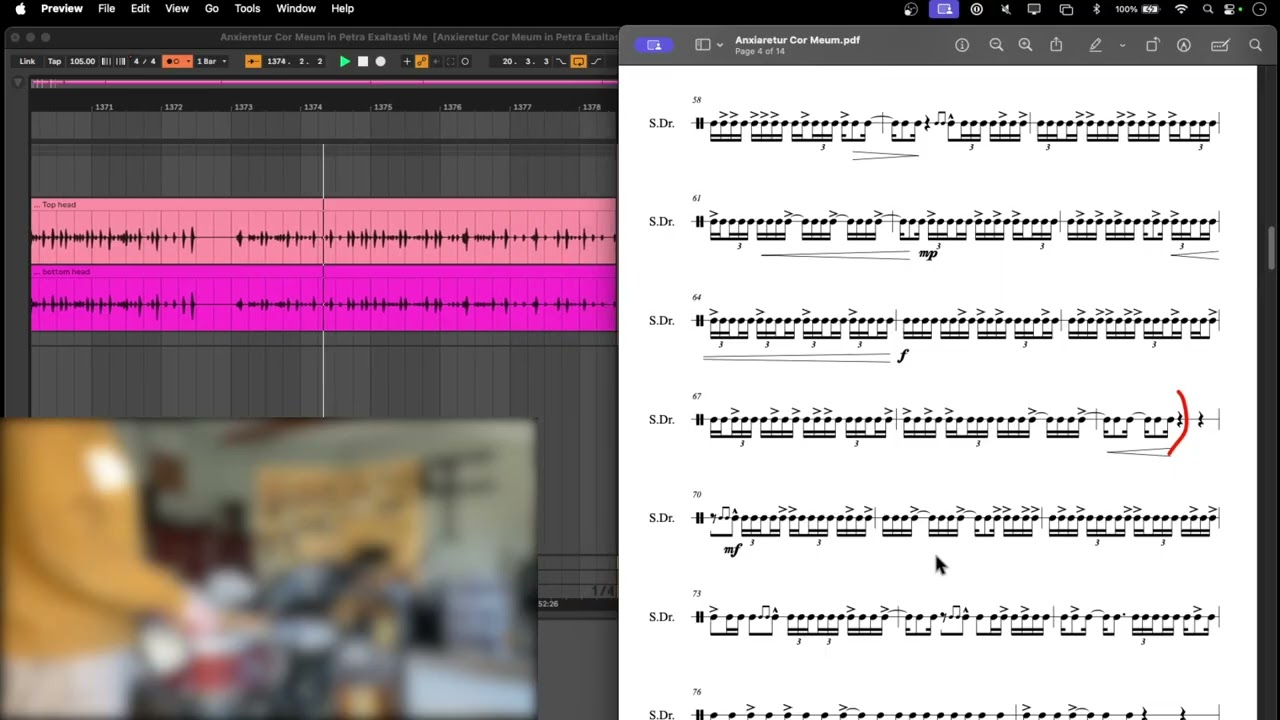Click the Zoom Out magnifier in Preview
The width and height of the screenshot is (1280, 720).
pyautogui.click(x=996, y=45)
